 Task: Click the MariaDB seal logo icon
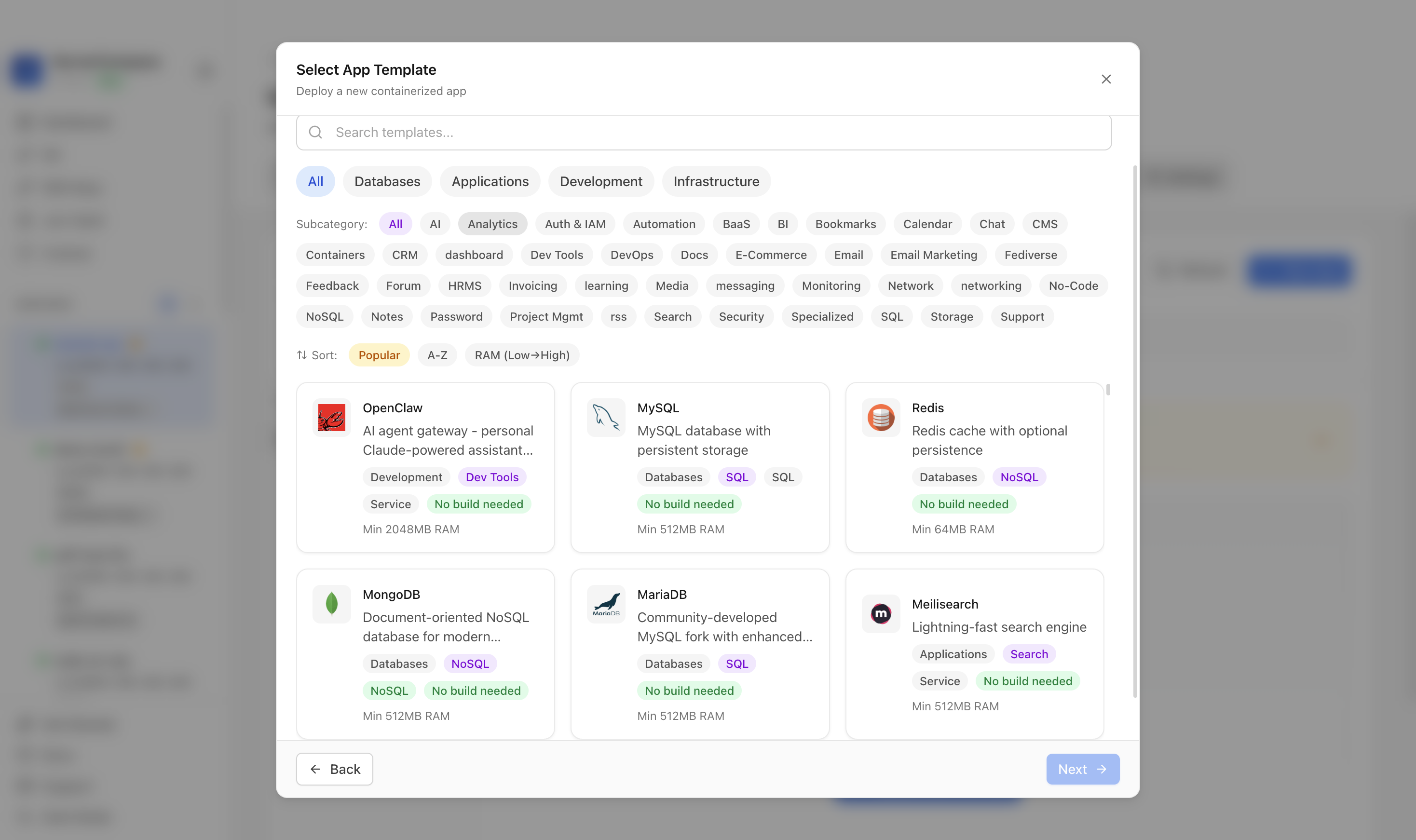click(x=606, y=604)
